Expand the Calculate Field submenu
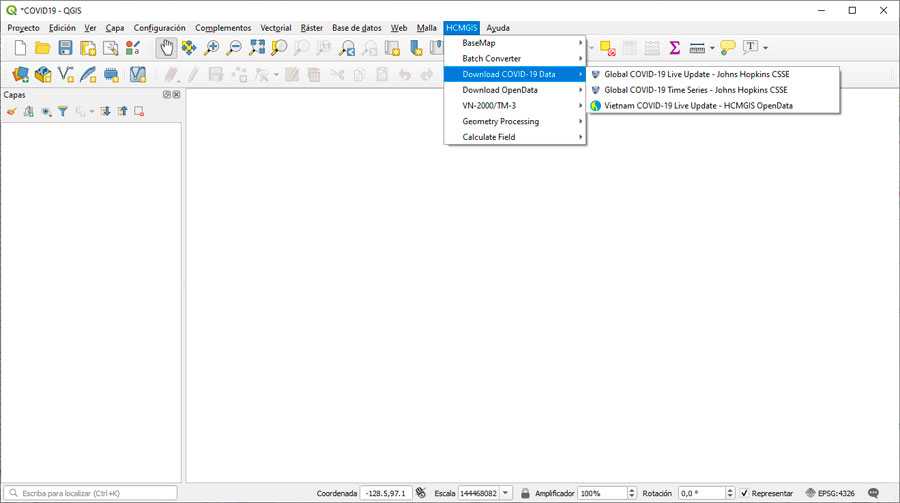 [x=515, y=137]
